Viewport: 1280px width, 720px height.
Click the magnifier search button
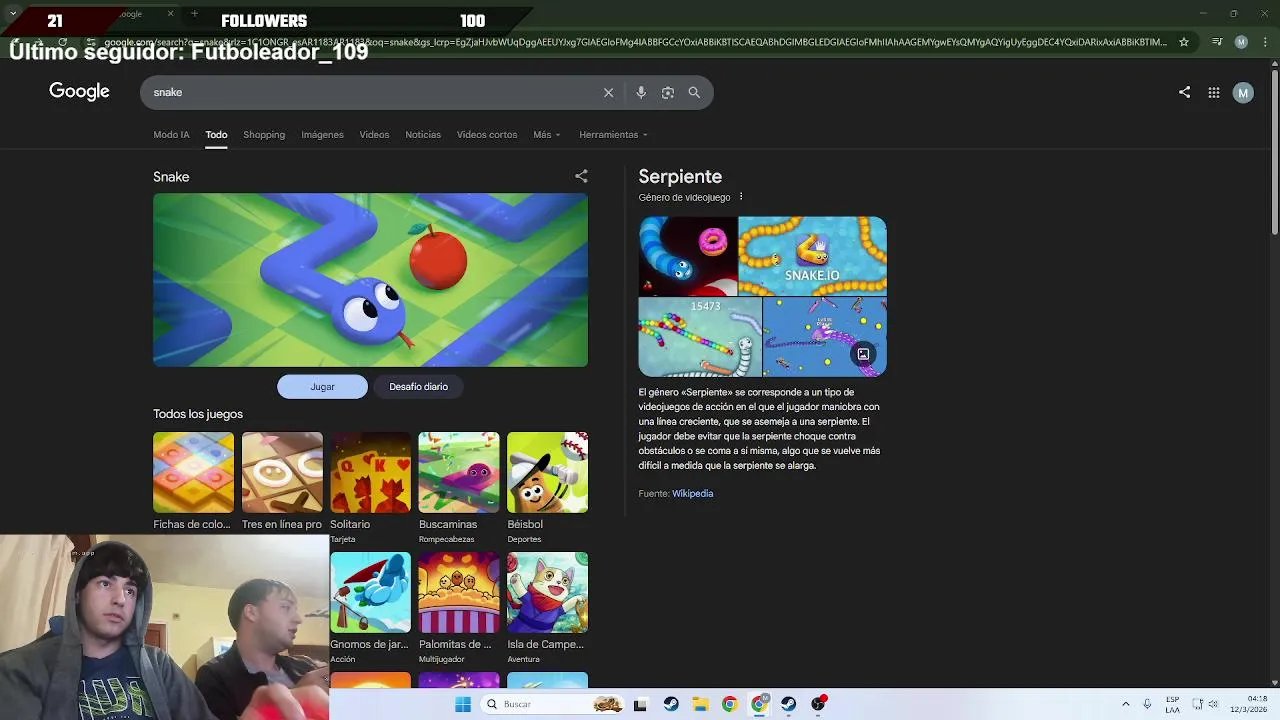point(694,92)
